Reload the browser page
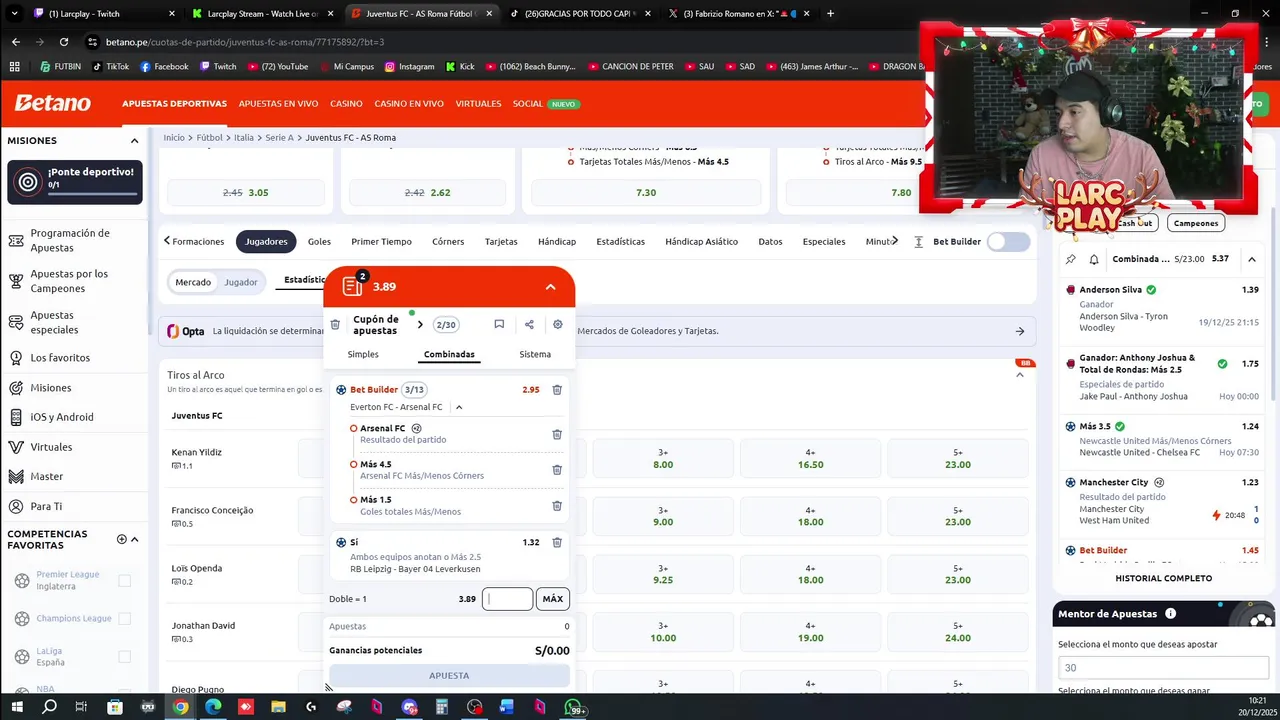1280x720 pixels. coord(64,42)
